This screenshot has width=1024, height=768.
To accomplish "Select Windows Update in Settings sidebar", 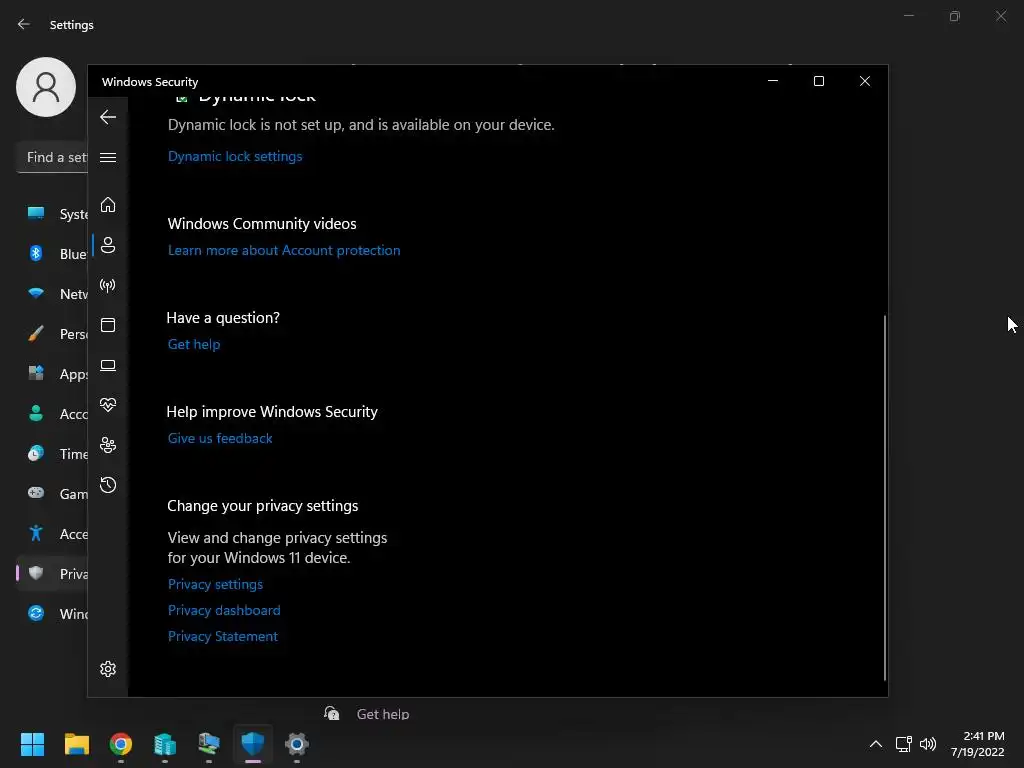I will click(52, 614).
